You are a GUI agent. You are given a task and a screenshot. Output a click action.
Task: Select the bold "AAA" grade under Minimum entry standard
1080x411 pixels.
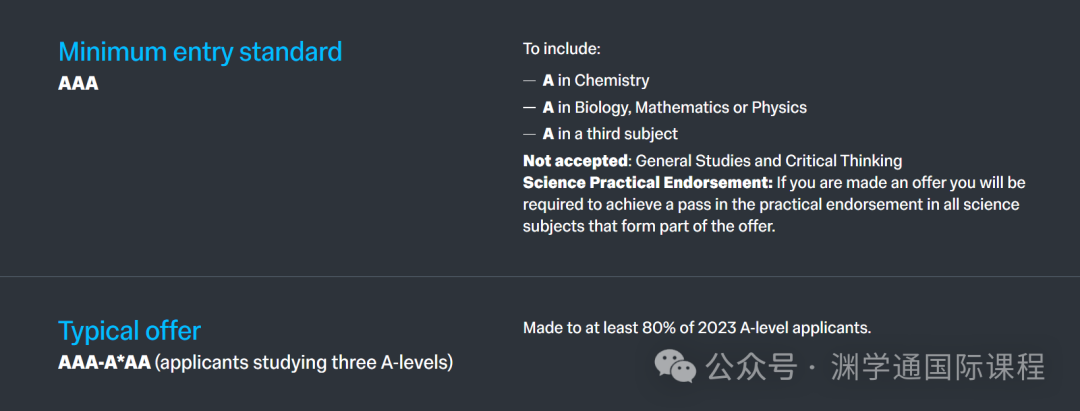click(x=78, y=83)
